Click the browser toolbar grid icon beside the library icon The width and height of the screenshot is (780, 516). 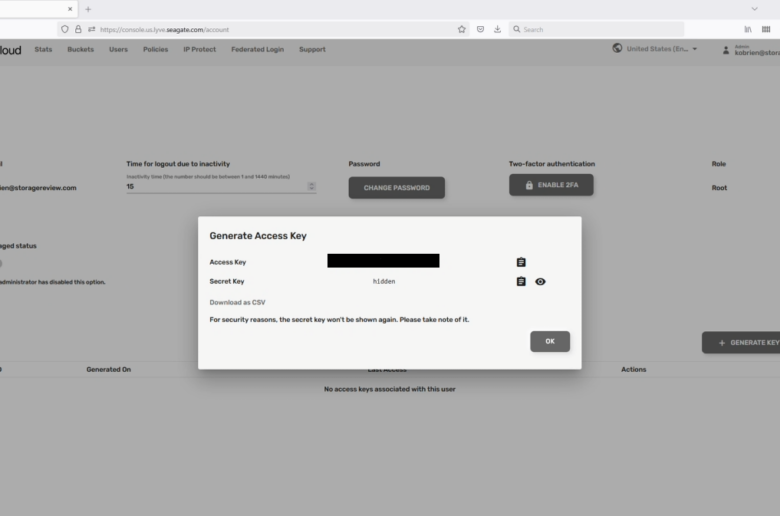[766, 29]
